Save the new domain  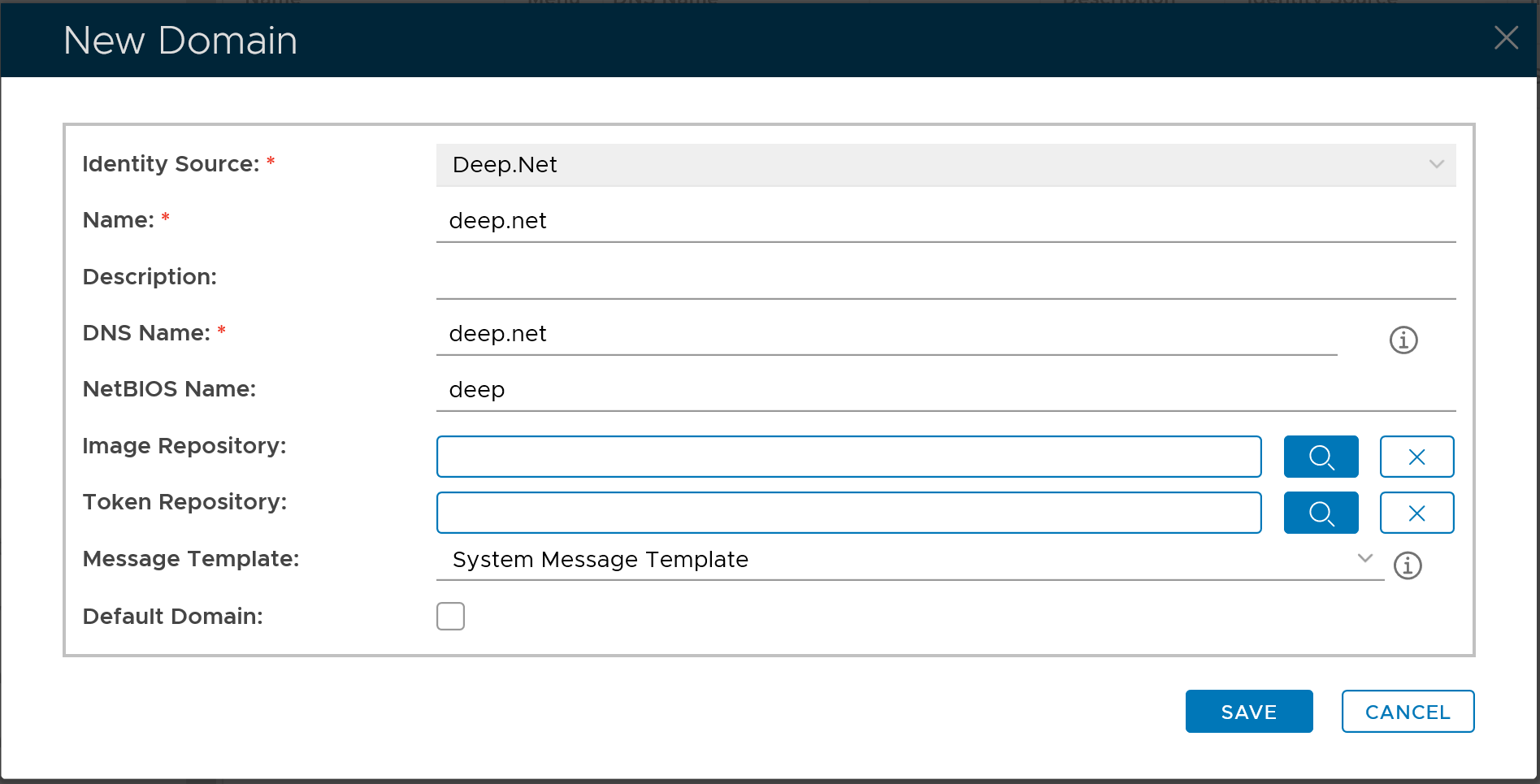1248,712
